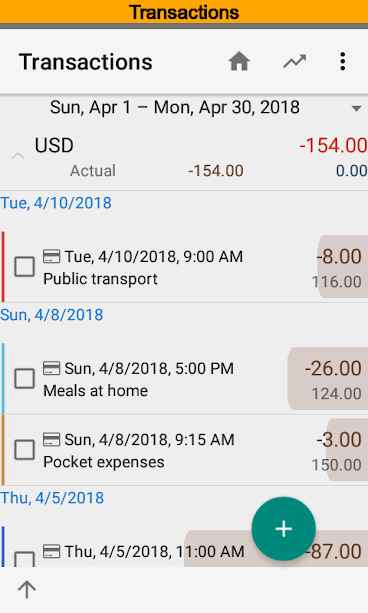Select the Tue, 4/10/2018 date header

click(x=56, y=203)
